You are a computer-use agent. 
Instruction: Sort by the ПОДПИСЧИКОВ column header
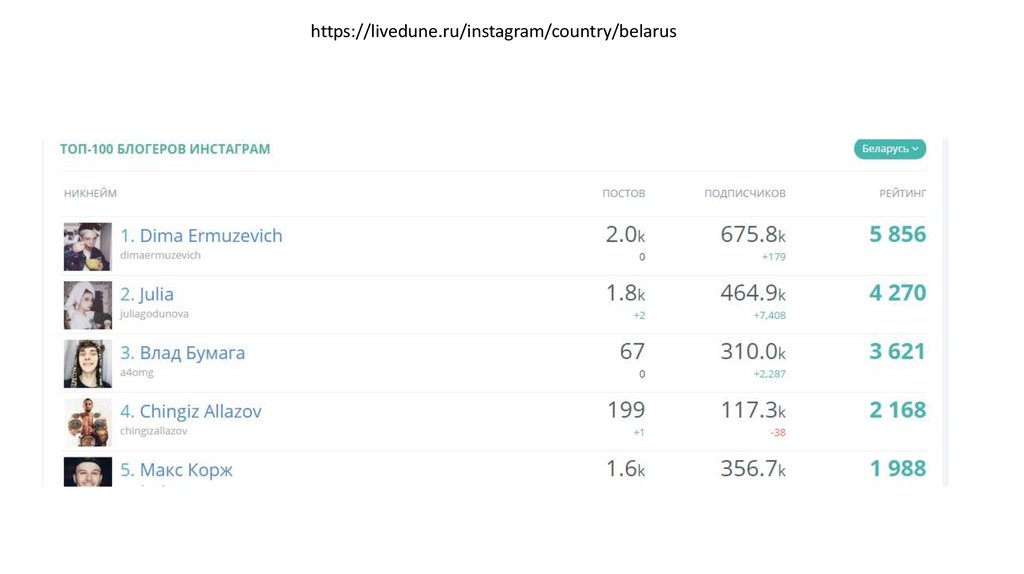tap(744, 193)
